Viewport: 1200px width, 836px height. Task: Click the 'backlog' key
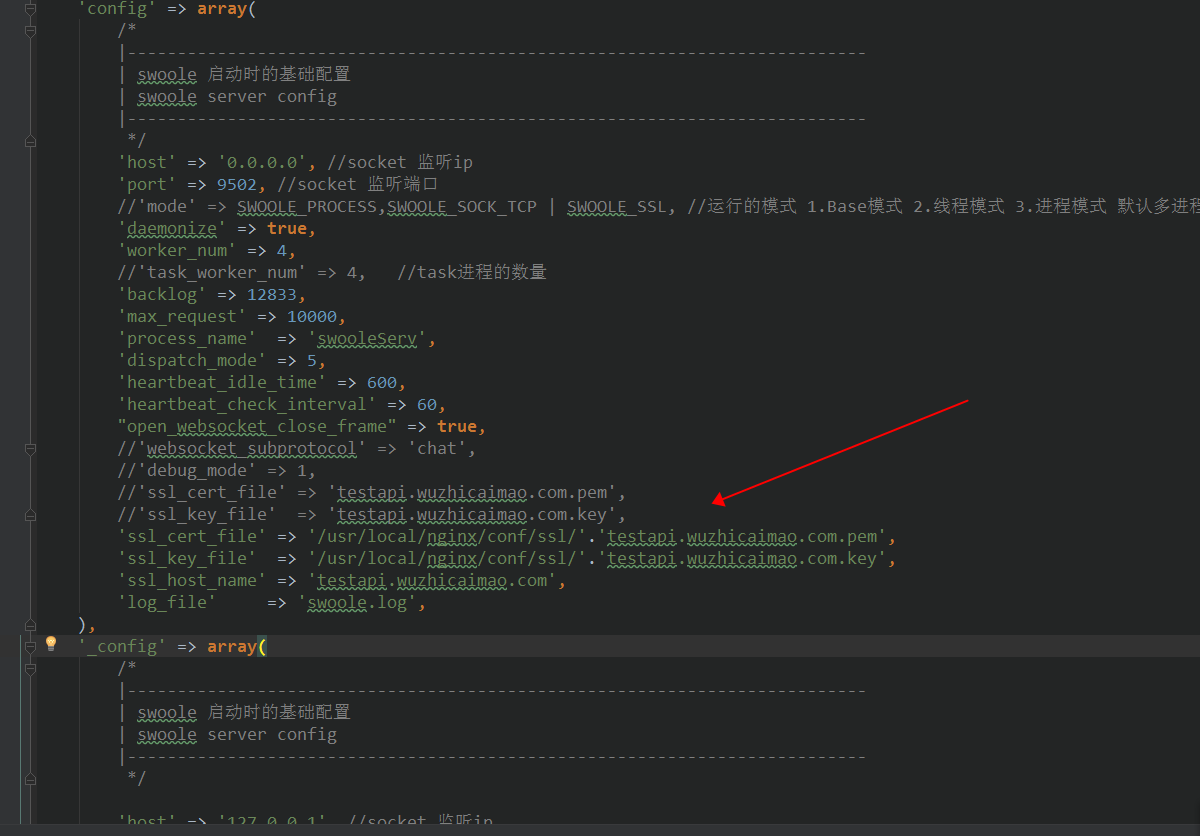coord(162,294)
